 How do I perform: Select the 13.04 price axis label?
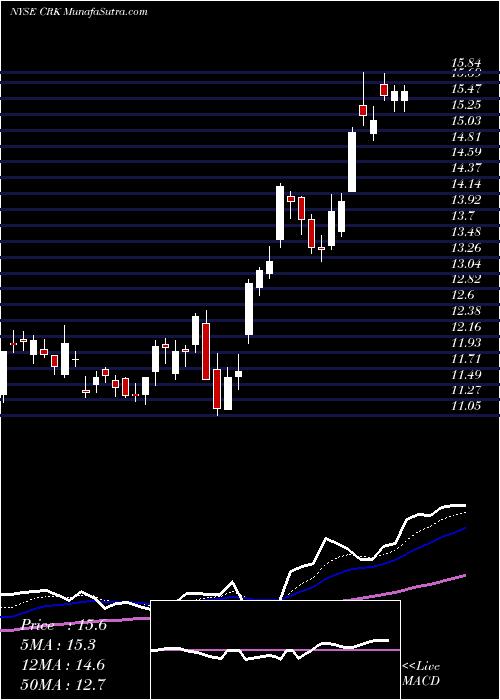(x=465, y=263)
